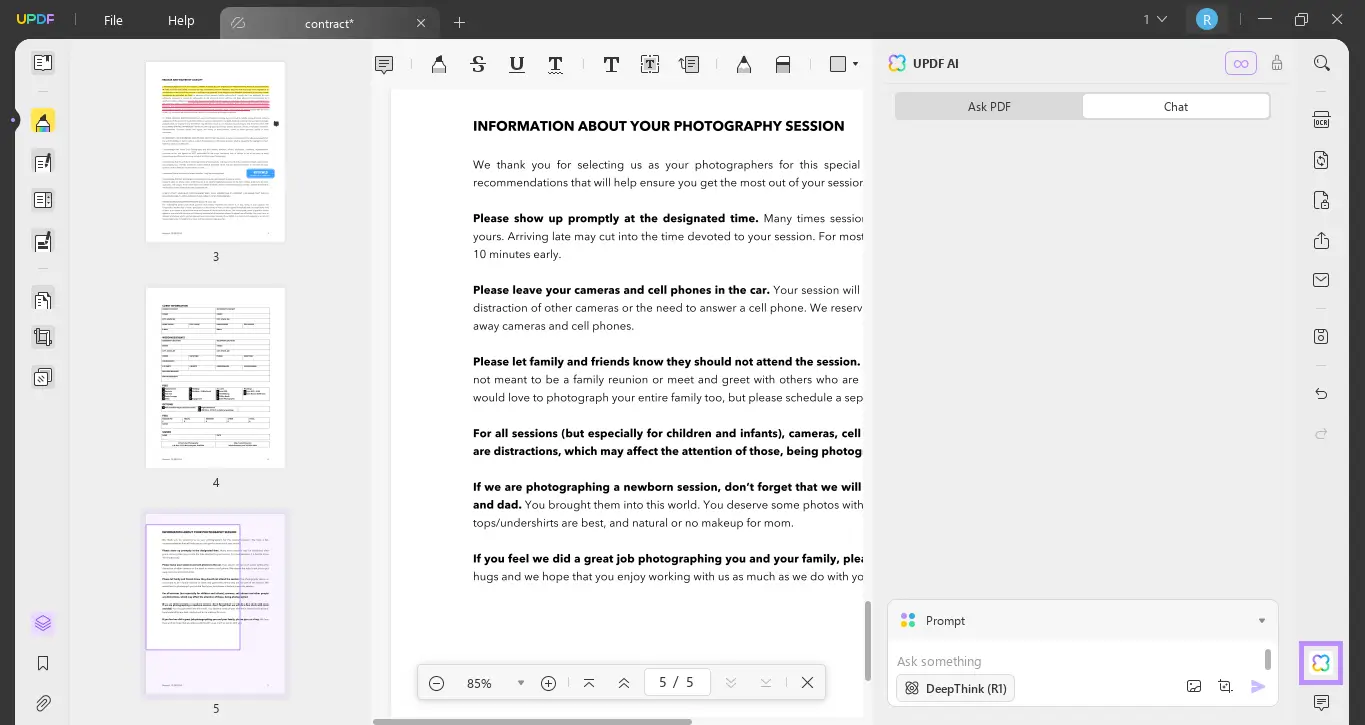This screenshot has width=1365, height=725.
Task: Toggle DeepThink (R1) mode
Action: point(956,688)
